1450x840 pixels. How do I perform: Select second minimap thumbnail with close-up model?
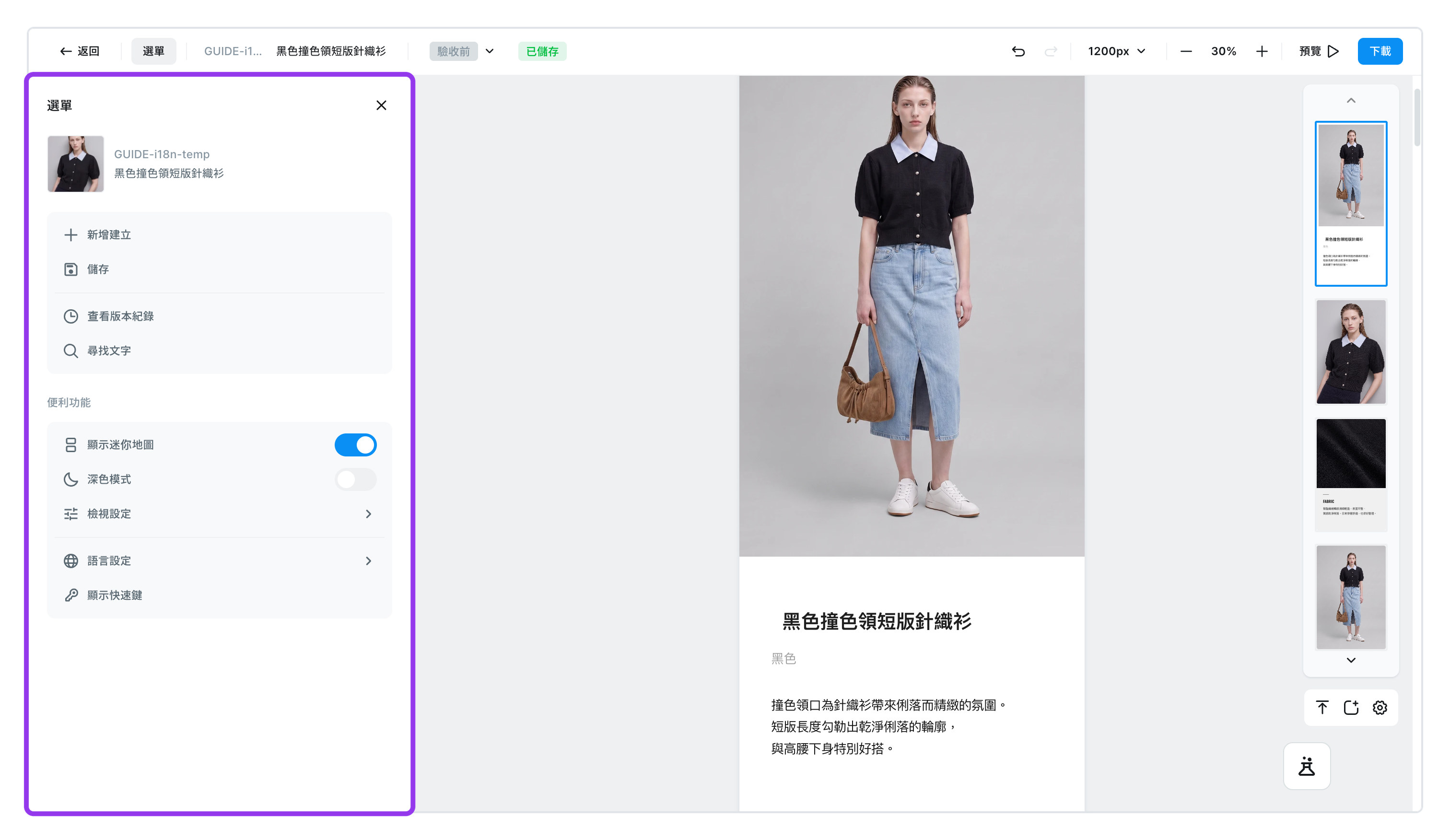tap(1351, 351)
